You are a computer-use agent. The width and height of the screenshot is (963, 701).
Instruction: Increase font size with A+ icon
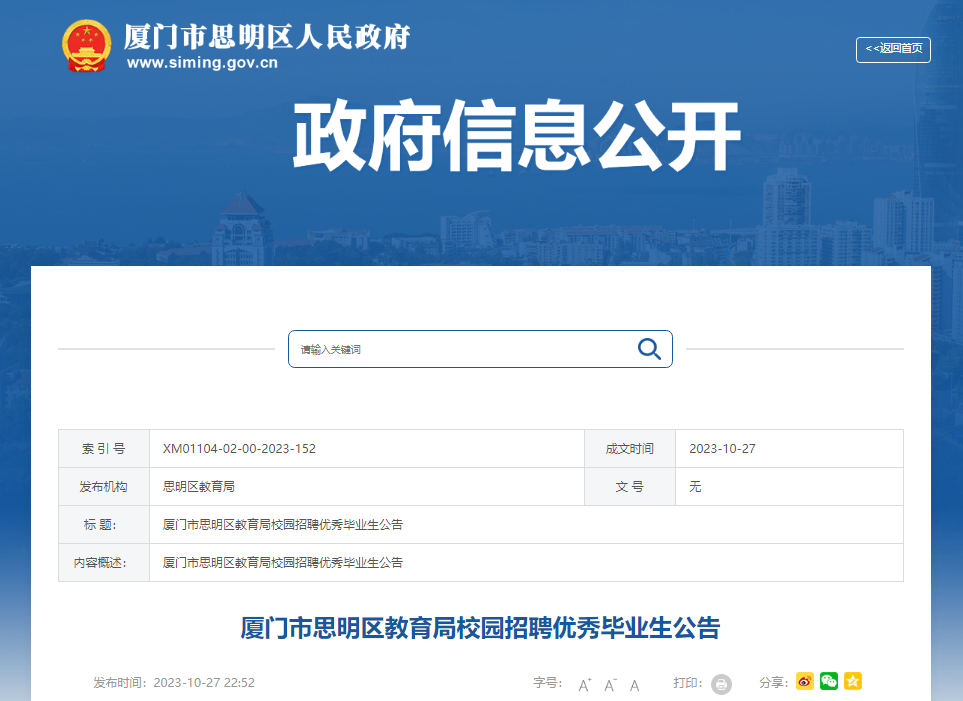coord(585,684)
